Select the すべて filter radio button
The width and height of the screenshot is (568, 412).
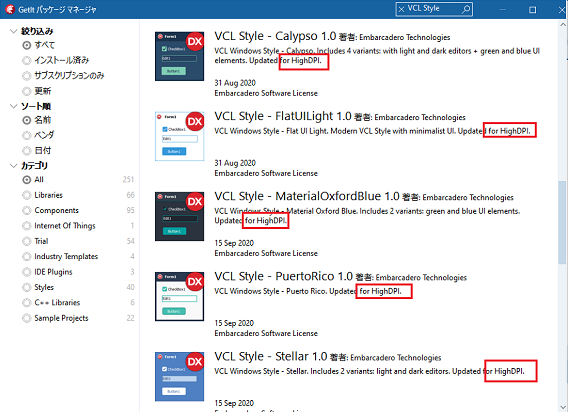(26, 45)
